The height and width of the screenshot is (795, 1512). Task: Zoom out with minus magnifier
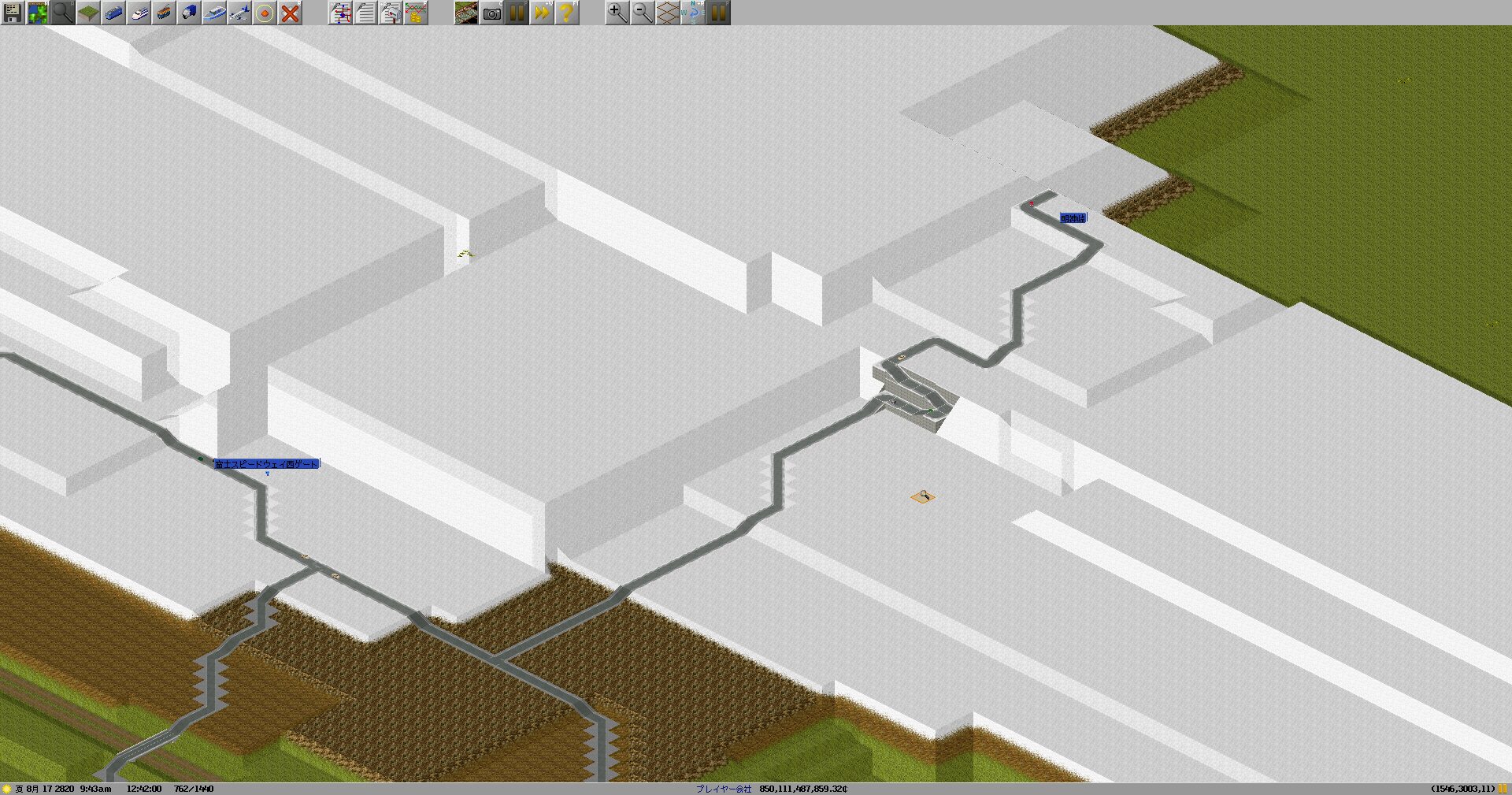click(643, 13)
